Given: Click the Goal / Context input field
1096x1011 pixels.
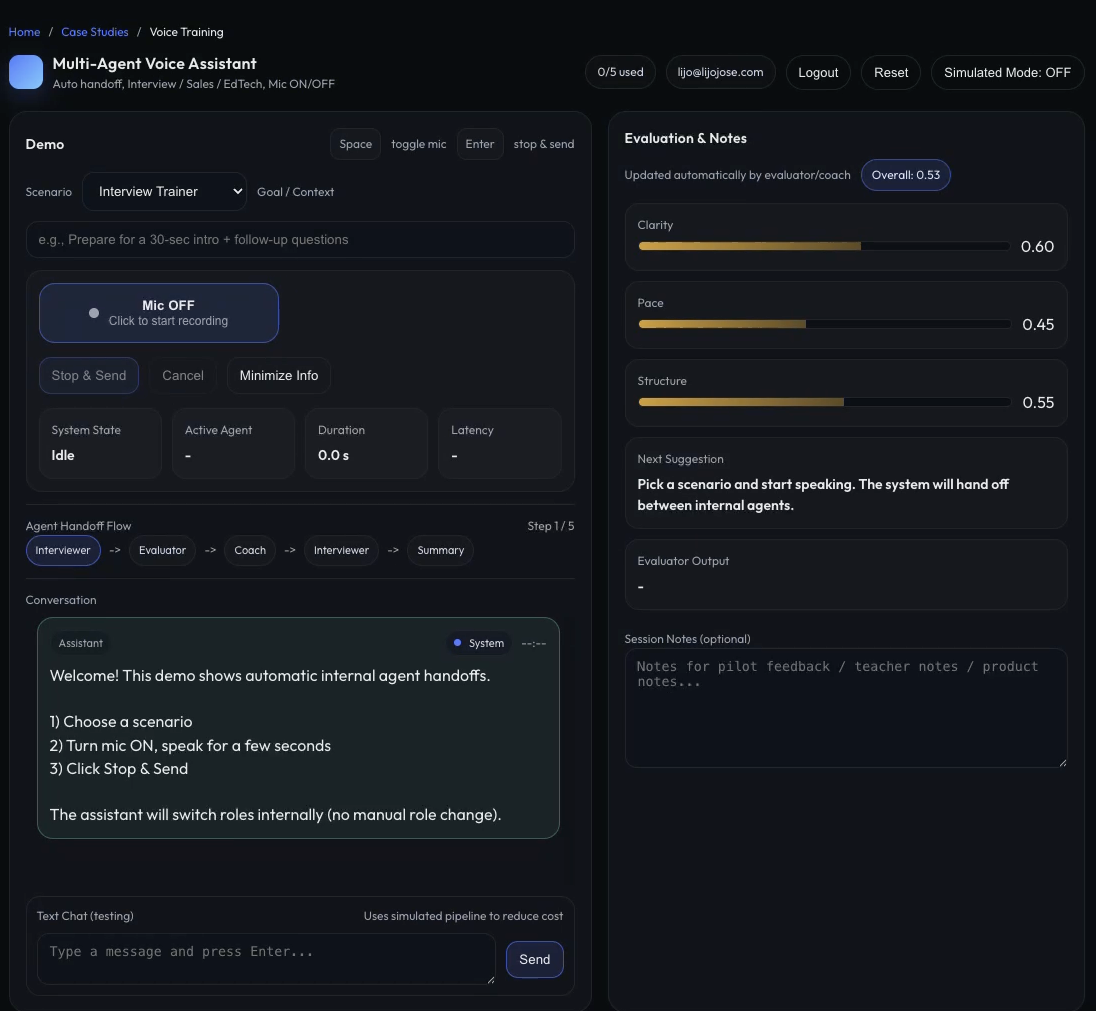Looking at the screenshot, I should 300,239.
